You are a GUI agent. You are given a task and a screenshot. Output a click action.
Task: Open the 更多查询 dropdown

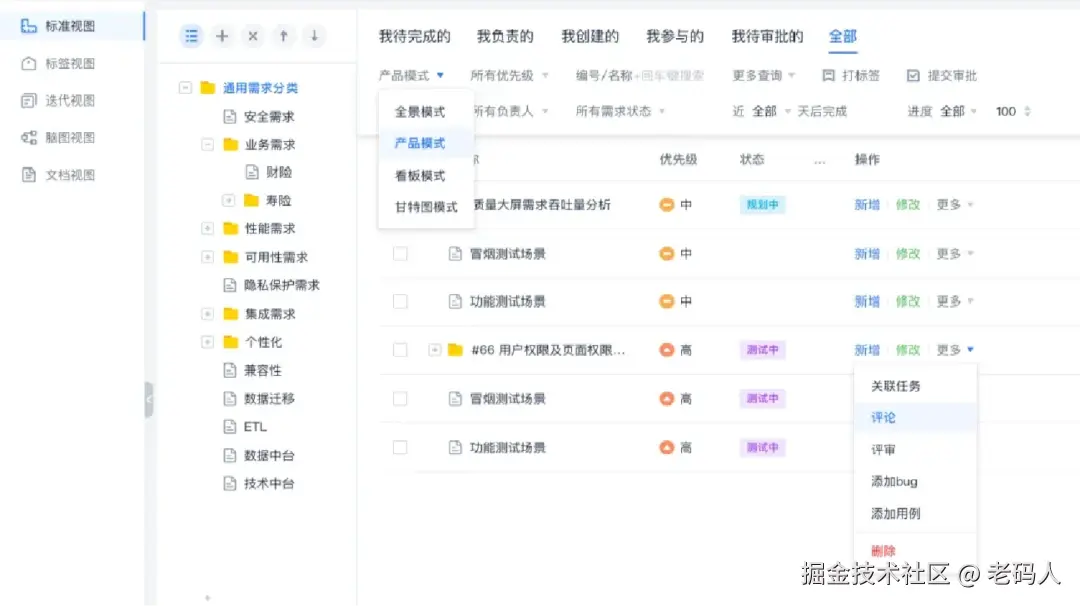point(763,74)
